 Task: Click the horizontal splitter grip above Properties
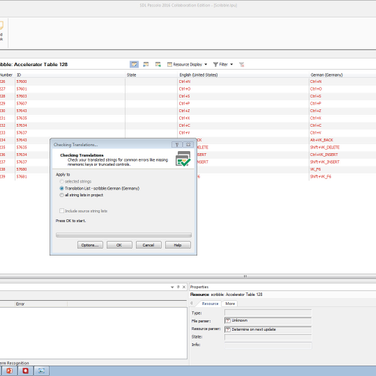(245, 276)
